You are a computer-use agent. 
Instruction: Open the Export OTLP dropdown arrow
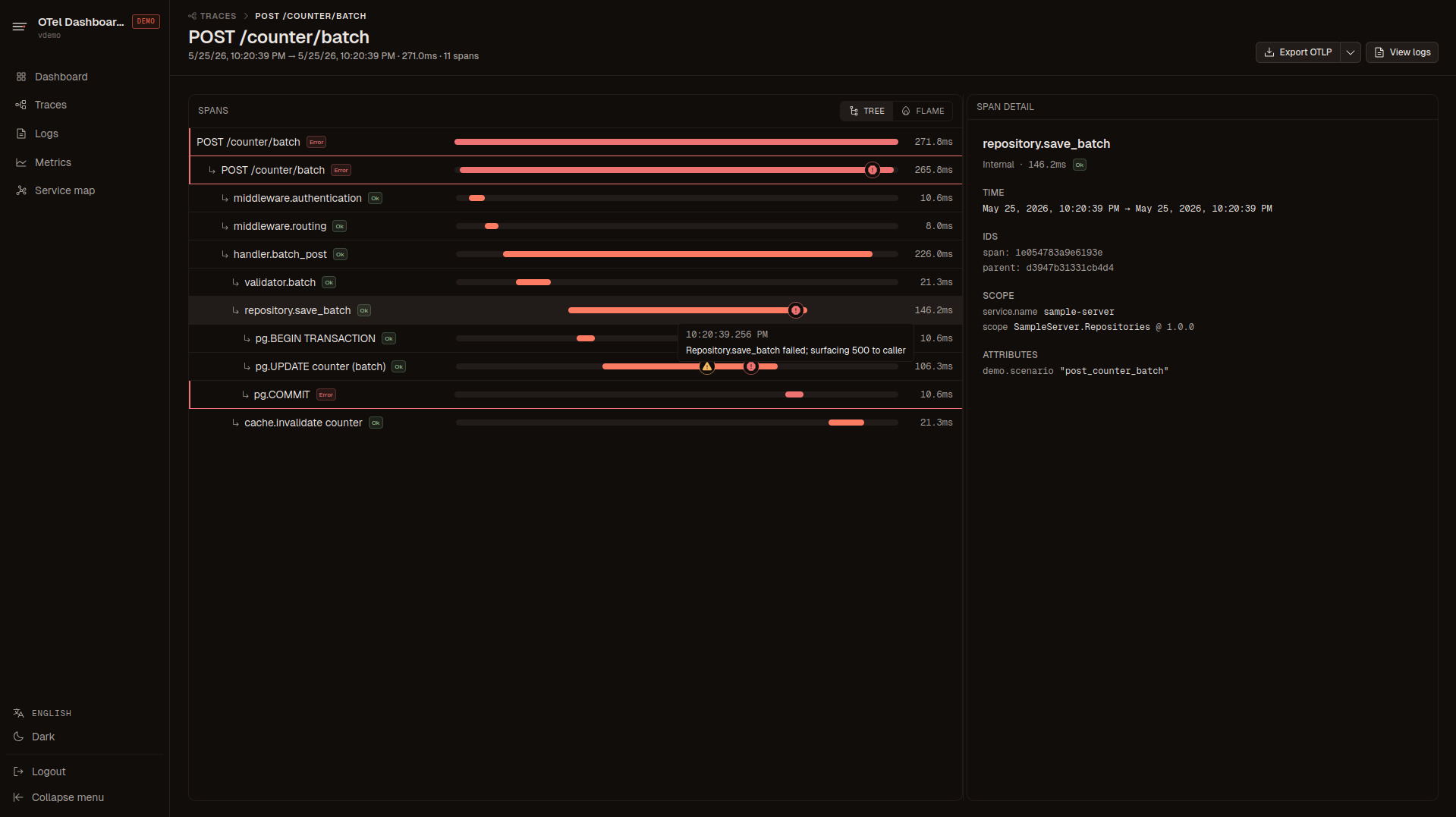(x=1351, y=52)
